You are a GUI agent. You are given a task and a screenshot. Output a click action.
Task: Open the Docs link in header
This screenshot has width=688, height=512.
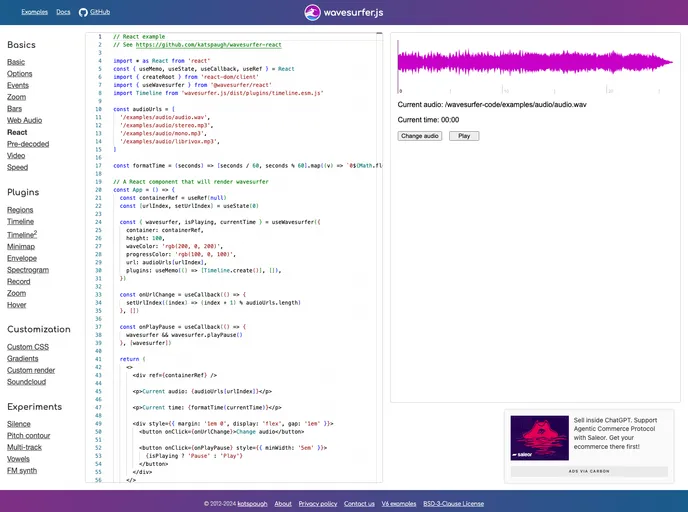coord(63,12)
